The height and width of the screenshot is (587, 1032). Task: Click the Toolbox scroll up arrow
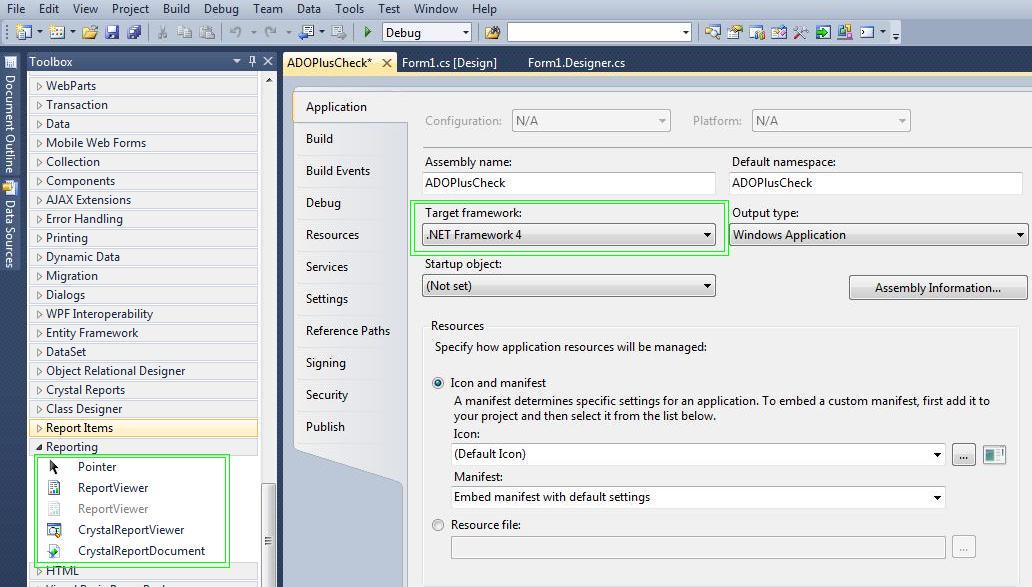click(x=269, y=80)
